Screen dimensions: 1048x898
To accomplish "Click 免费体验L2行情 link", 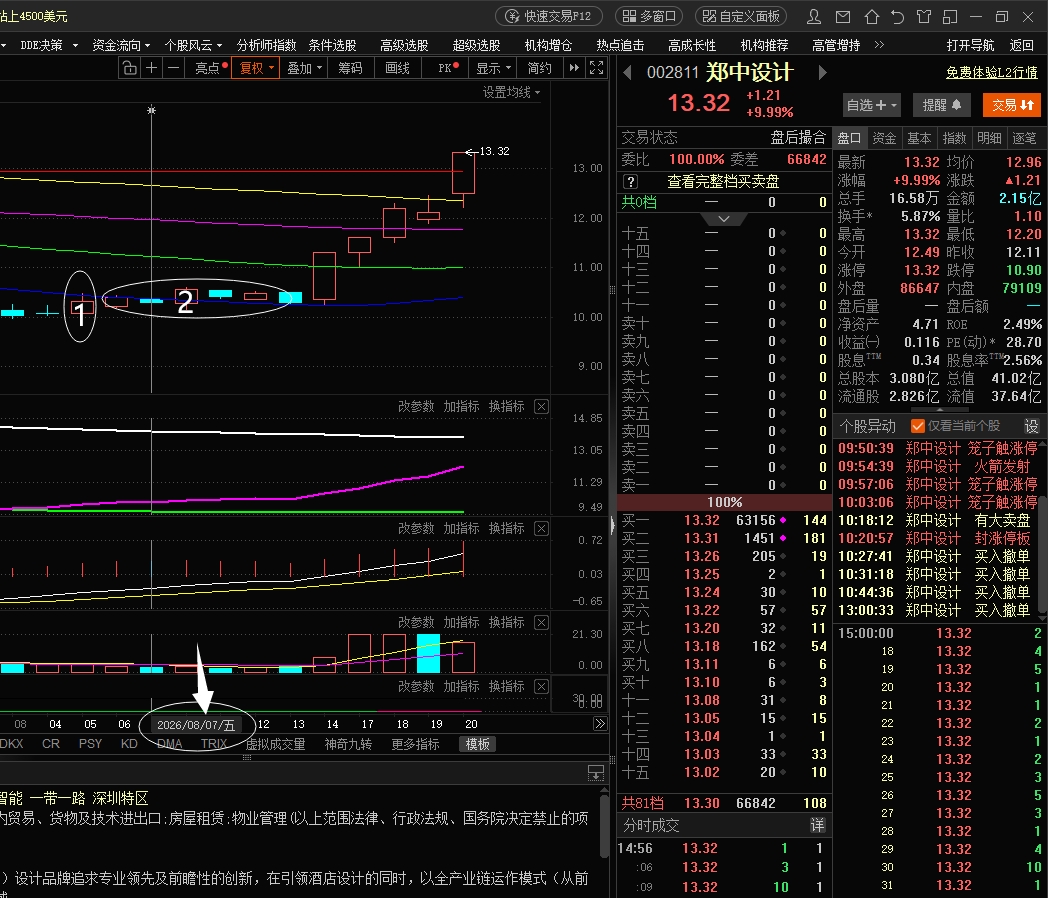I will pyautogui.click(x=992, y=72).
